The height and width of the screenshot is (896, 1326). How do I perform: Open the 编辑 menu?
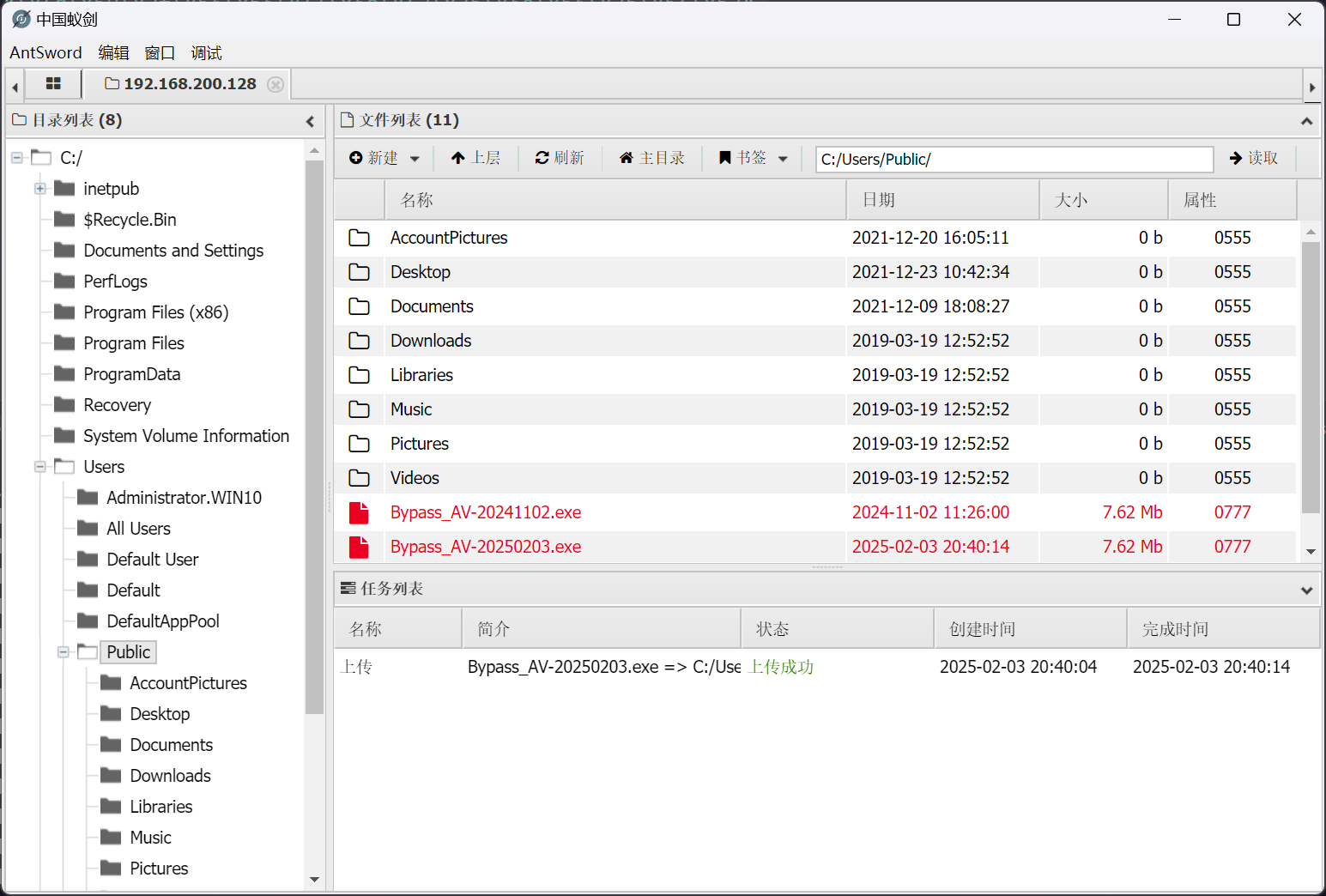click(113, 52)
